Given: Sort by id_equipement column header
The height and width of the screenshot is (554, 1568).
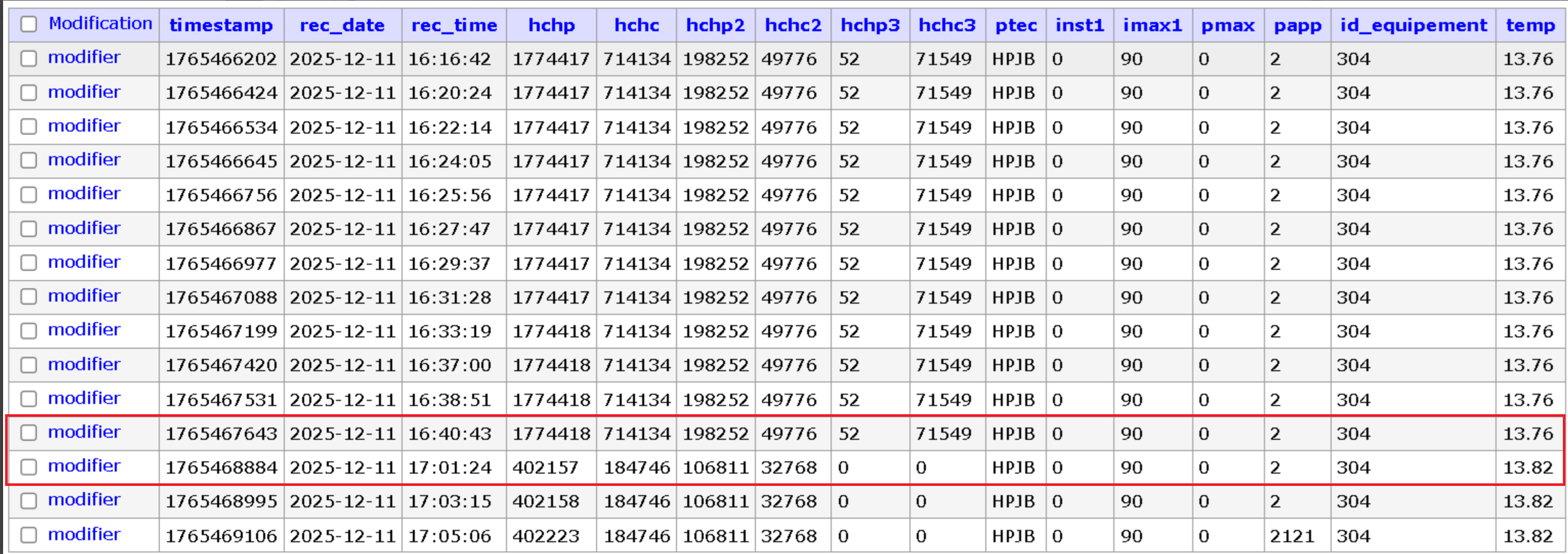Looking at the screenshot, I should [1413, 25].
